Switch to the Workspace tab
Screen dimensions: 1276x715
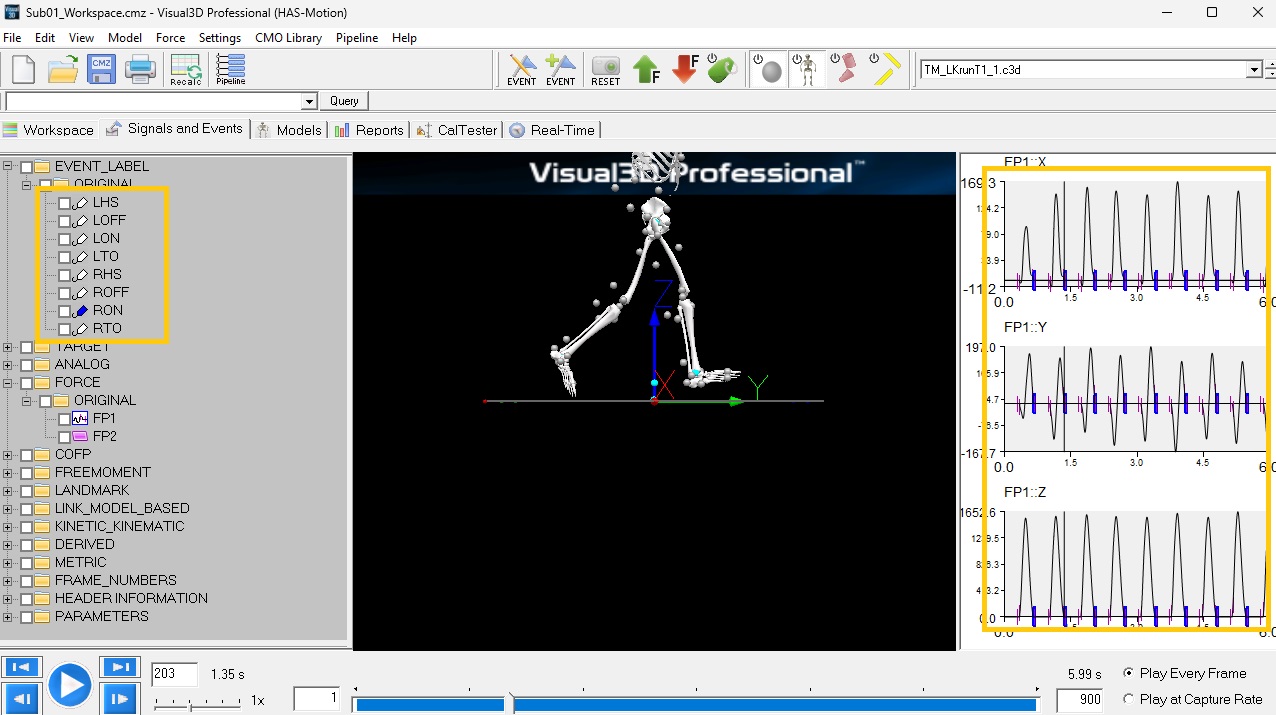tap(49, 130)
